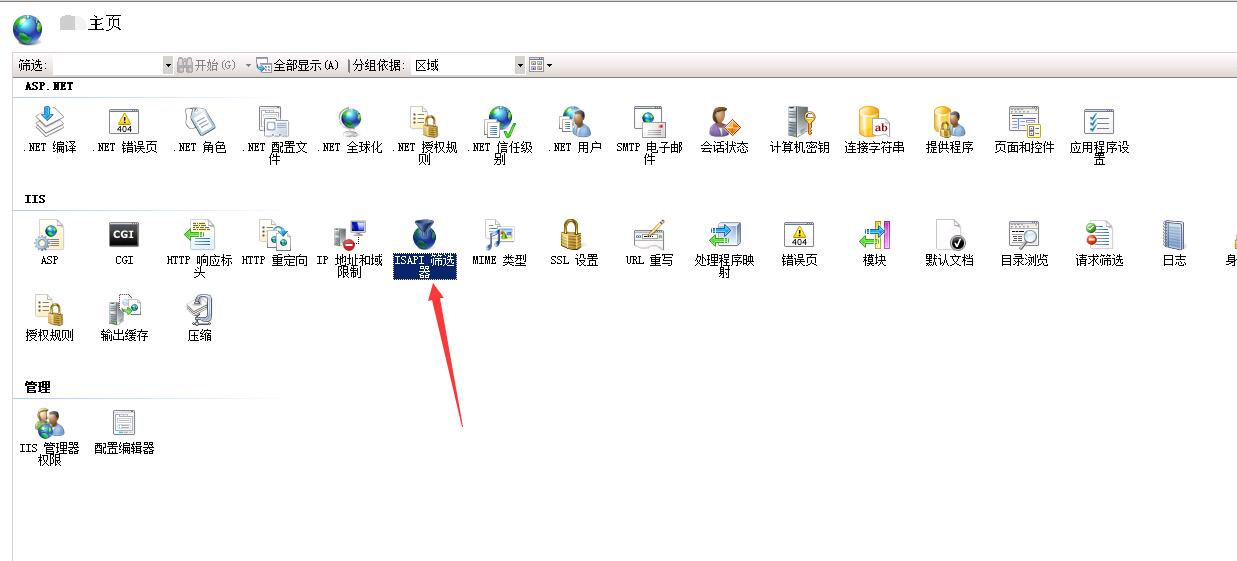
Task: Open the 处理程序映射 icon
Action: pyautogui.click(x=724, y=237)
